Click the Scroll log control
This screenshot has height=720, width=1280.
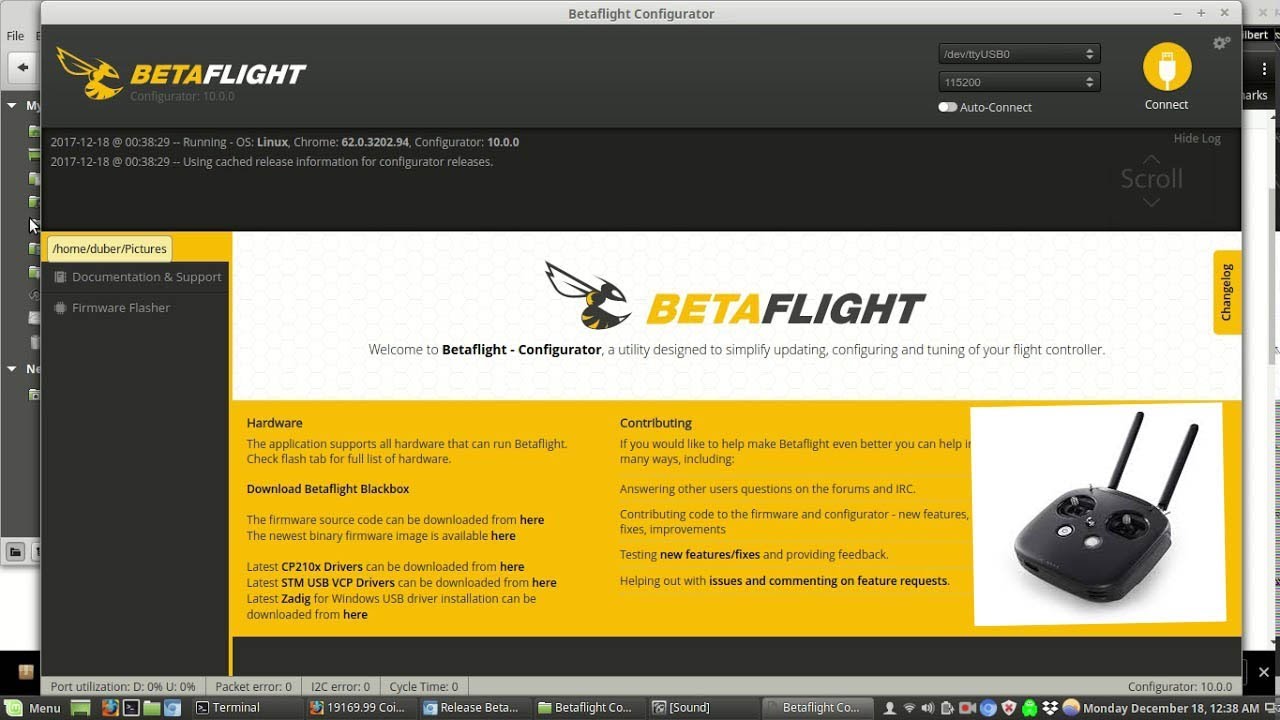(1151, 180)
